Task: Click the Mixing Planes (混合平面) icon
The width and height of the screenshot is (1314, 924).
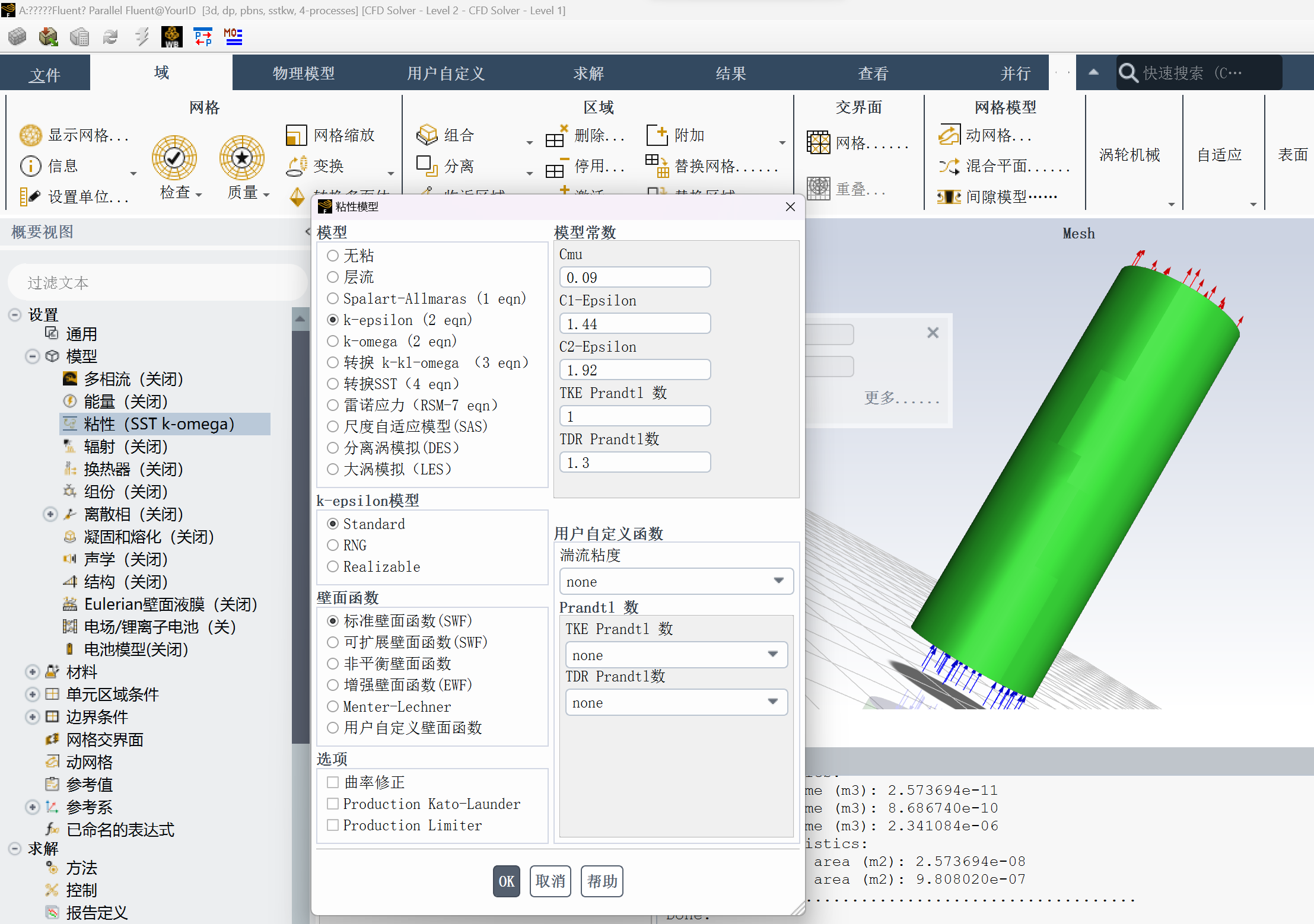Action: [949, 166]
